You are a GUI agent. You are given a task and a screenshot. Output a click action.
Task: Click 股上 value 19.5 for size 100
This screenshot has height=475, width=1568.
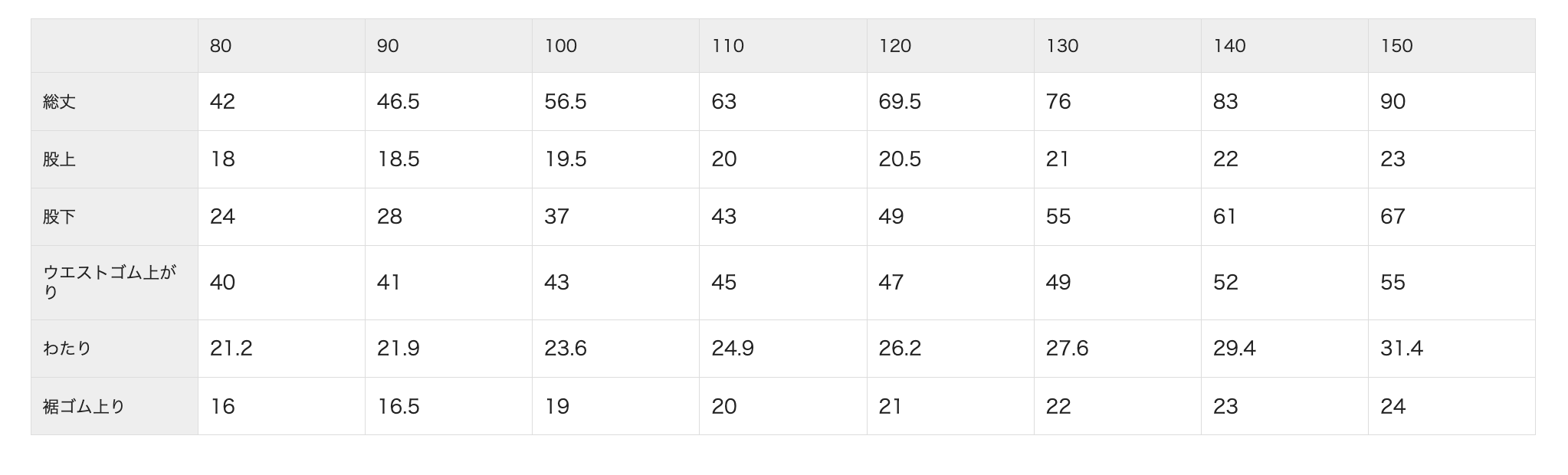click(565, 159)
